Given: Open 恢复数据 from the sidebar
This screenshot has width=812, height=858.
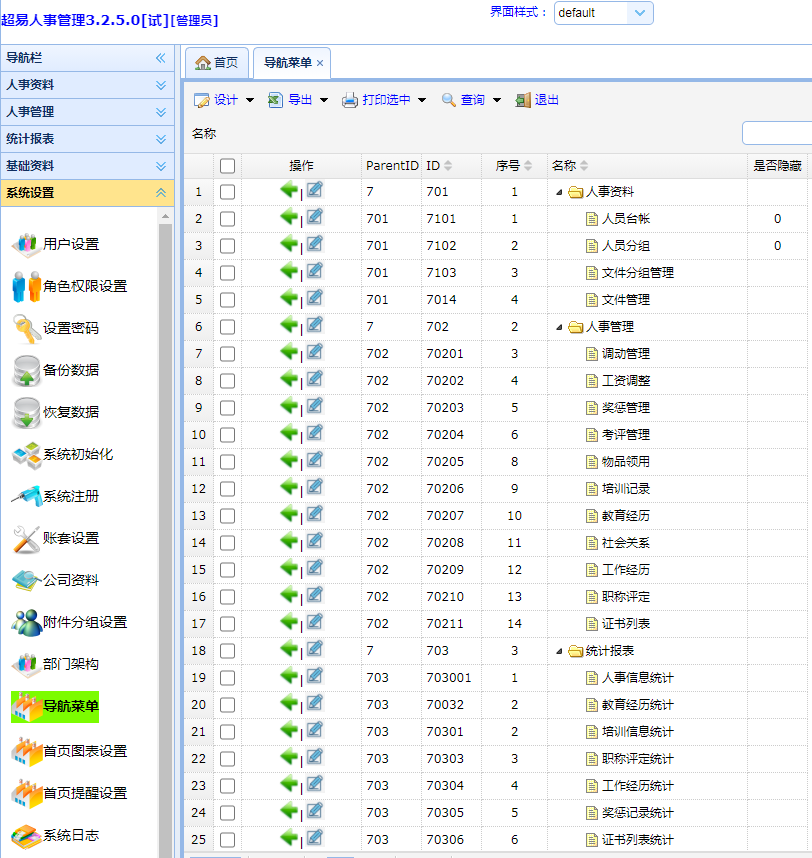Looking at the screenshot, I should [57, 413].
